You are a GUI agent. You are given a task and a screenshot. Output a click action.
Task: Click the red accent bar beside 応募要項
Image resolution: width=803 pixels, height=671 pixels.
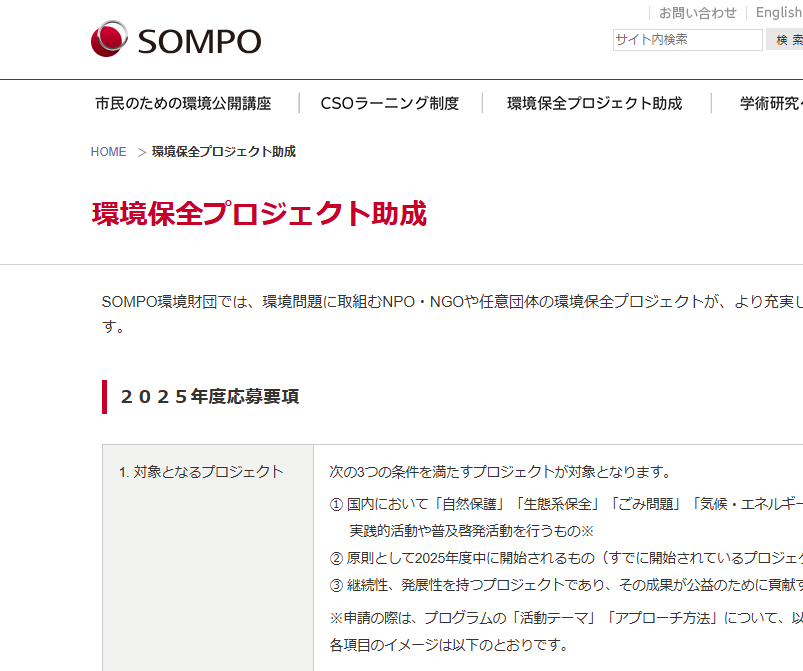click(x=103, y=396)
